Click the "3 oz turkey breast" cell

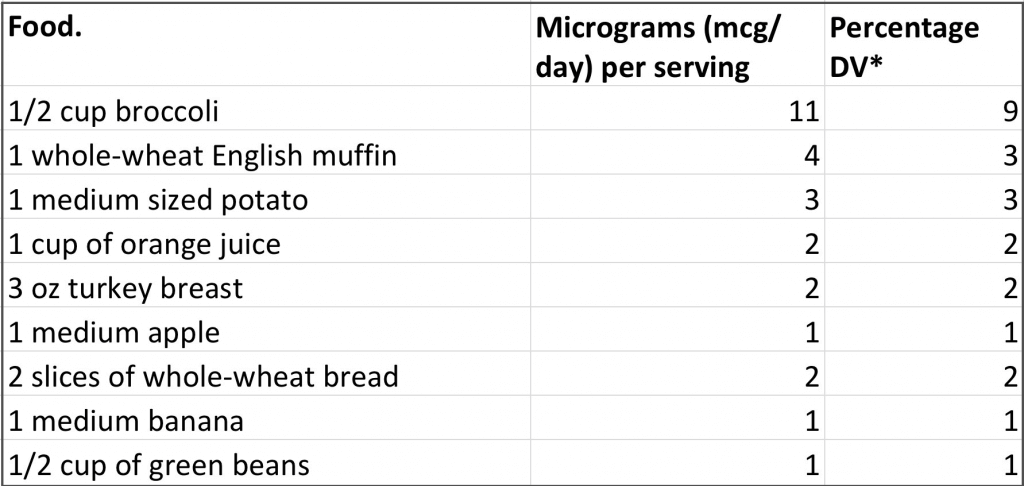[x=265, y=288]
